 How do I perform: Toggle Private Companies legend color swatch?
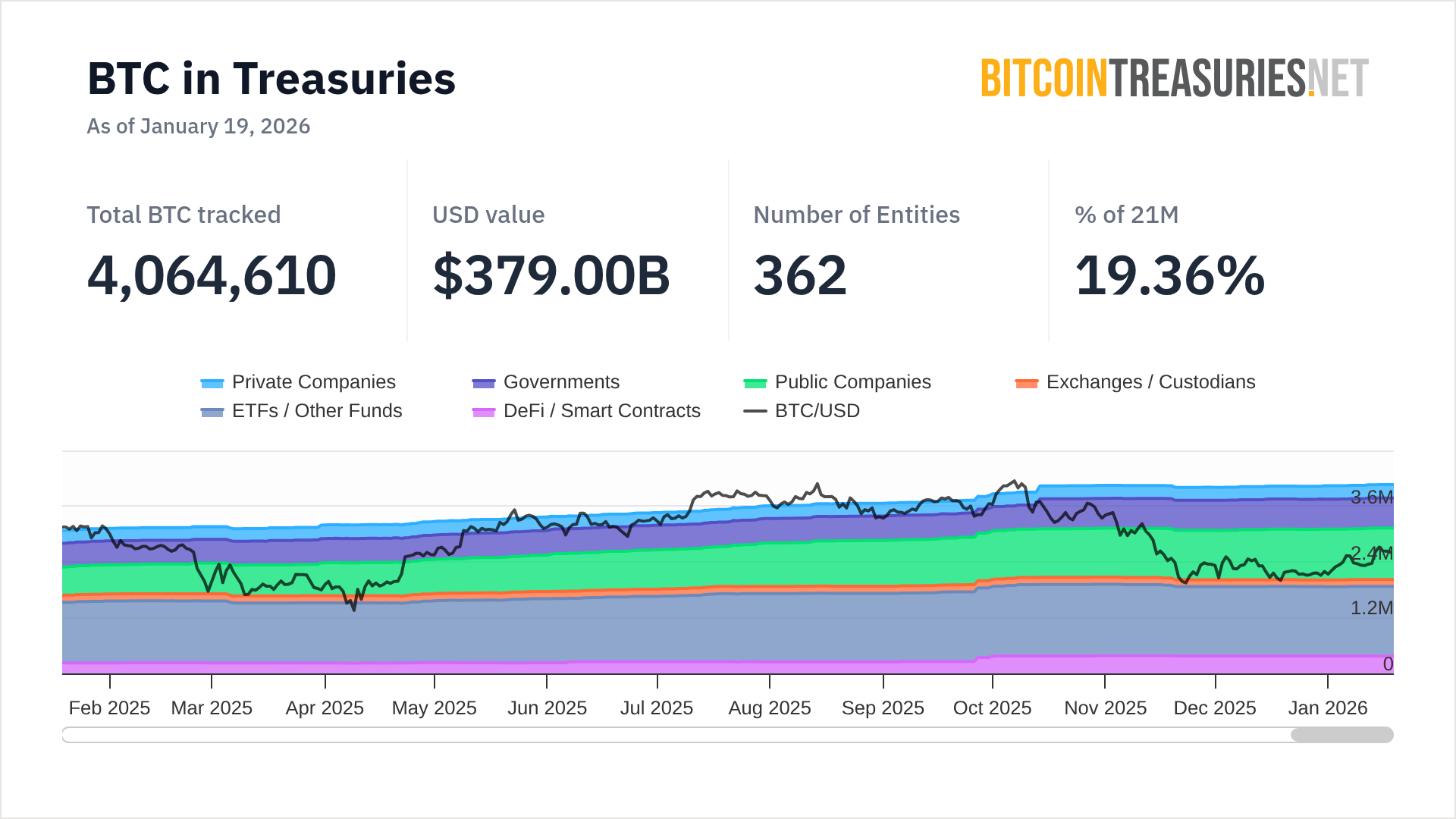click(x=212, y=383)
